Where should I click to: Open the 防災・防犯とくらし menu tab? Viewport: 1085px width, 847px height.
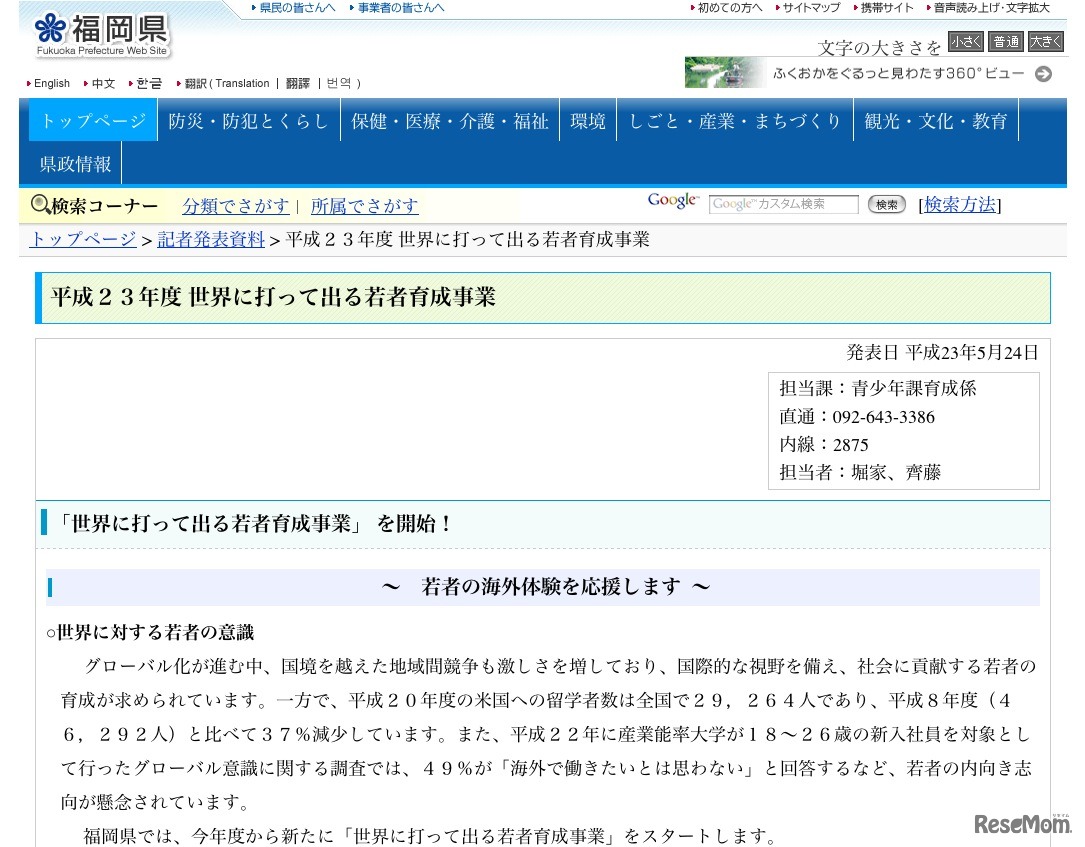click(248, 121)
